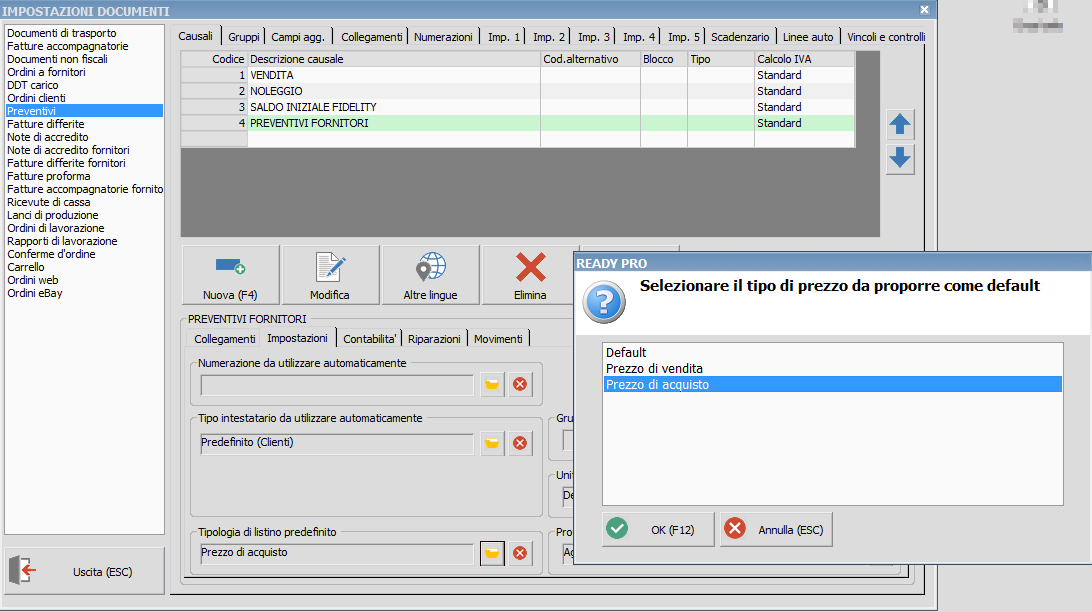Click Descrizione causale column header
Image resolution: width=1092 pixels, height=612 pixels.
394,59
